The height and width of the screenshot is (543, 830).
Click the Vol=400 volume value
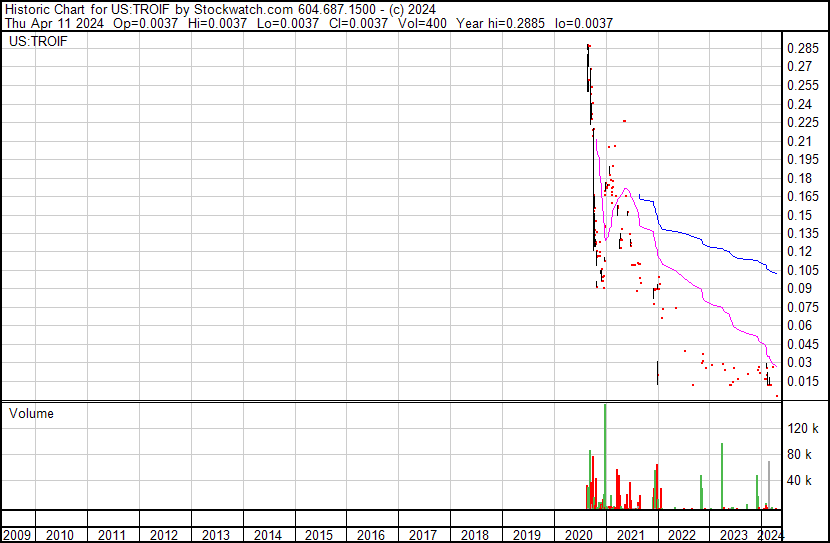point(422,23)
